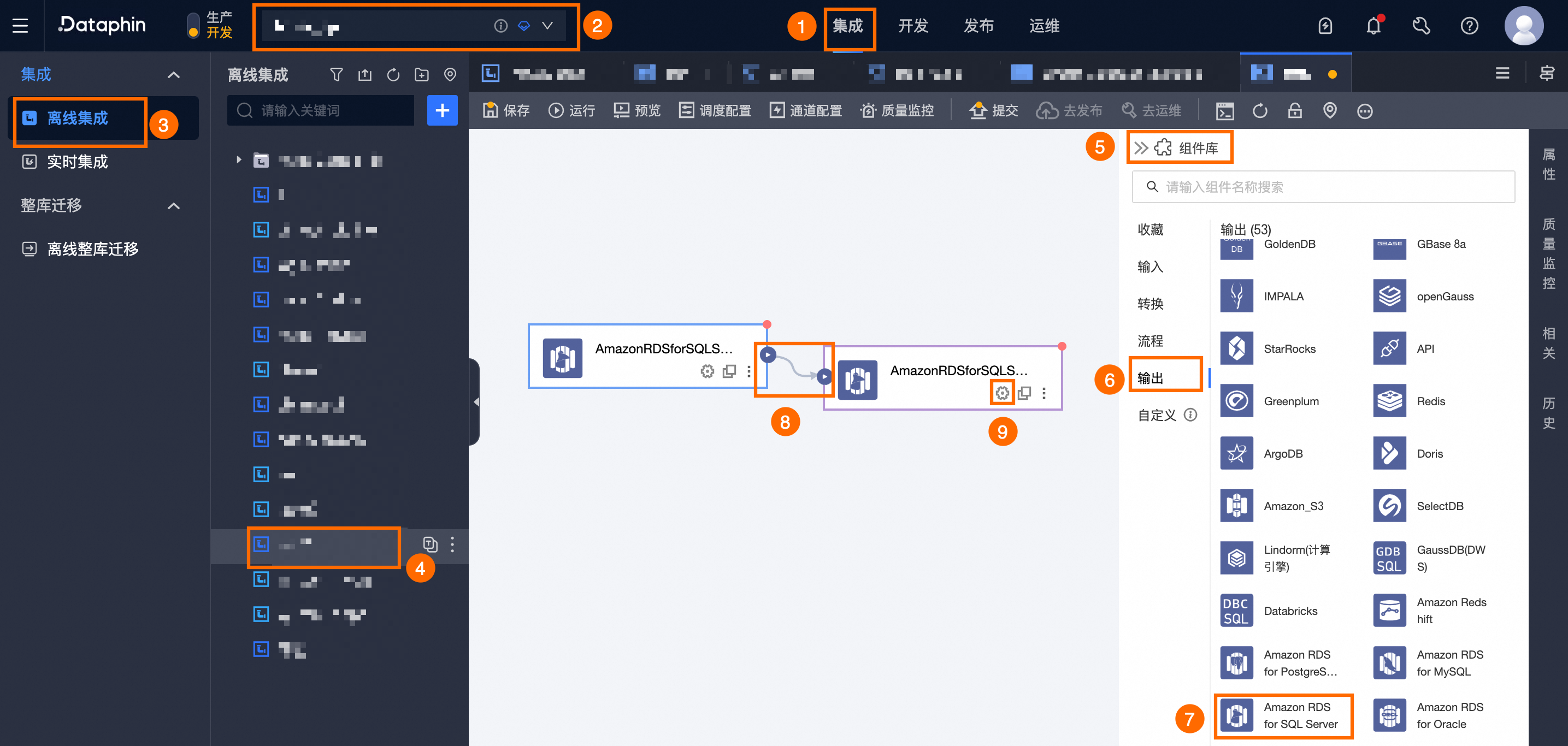The width and height of the screenshot is (1568, 746).
Task: Open the hamburger main menu
Action: [x=21, y=26]
